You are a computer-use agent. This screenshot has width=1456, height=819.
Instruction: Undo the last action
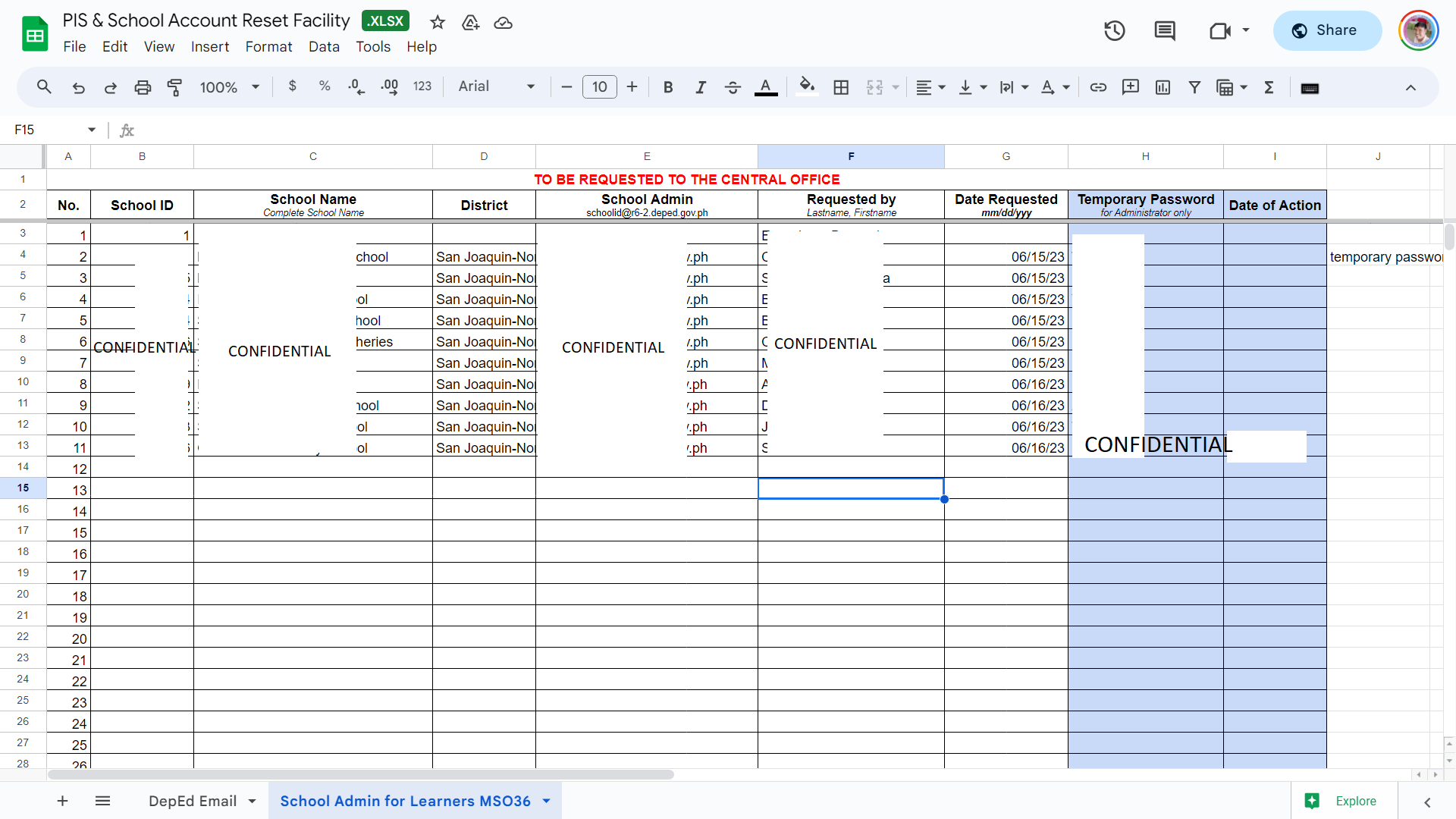[78, 87]
